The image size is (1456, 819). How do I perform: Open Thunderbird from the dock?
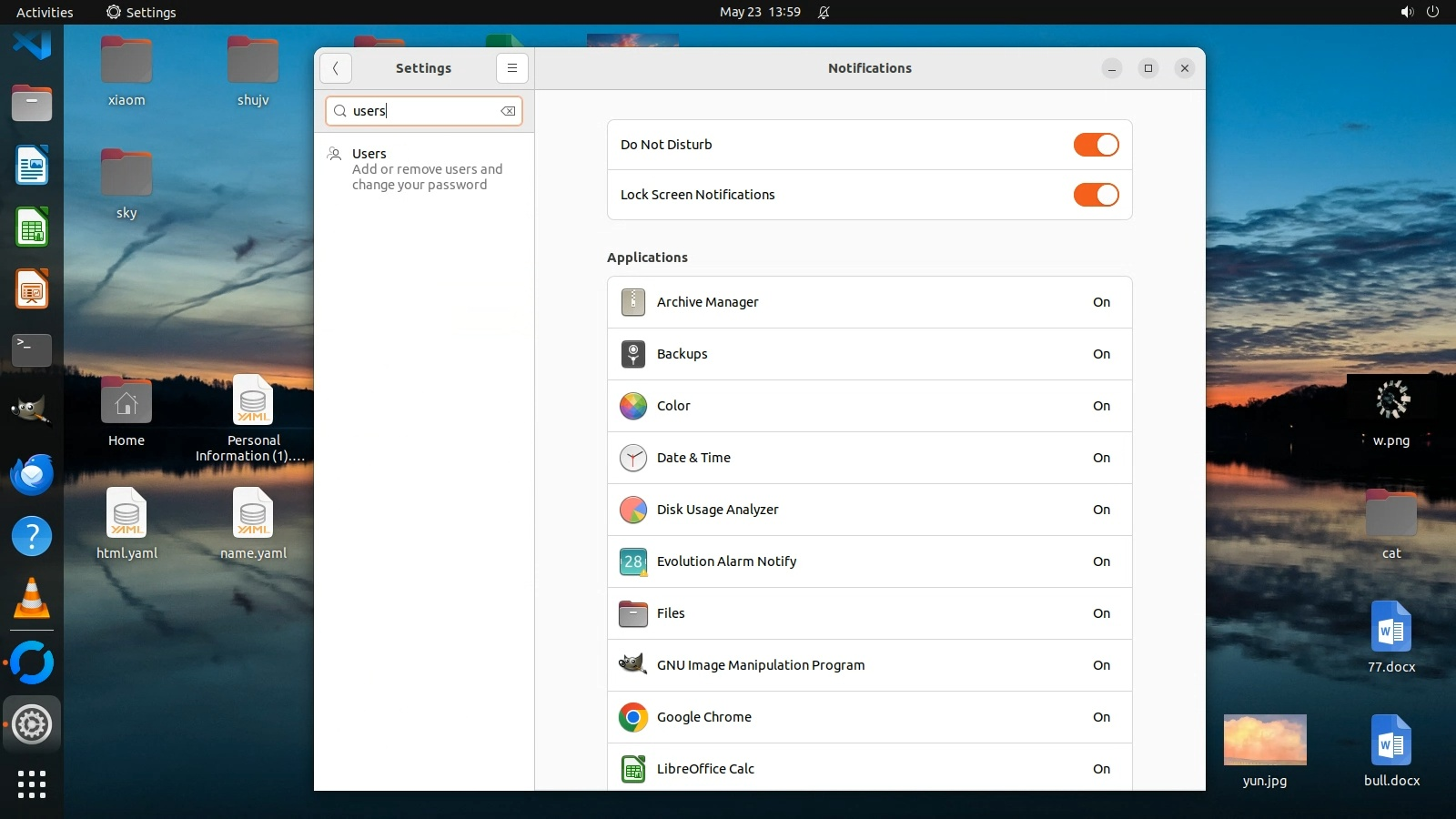pyautogui.click(x=32, y=475)
